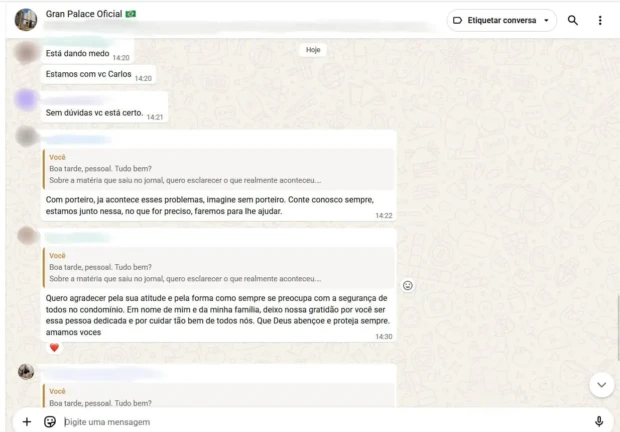620x432 pixels.
Task: Start recording with the microphone icon
Action: pyautogui.click(x=599, y=422)
